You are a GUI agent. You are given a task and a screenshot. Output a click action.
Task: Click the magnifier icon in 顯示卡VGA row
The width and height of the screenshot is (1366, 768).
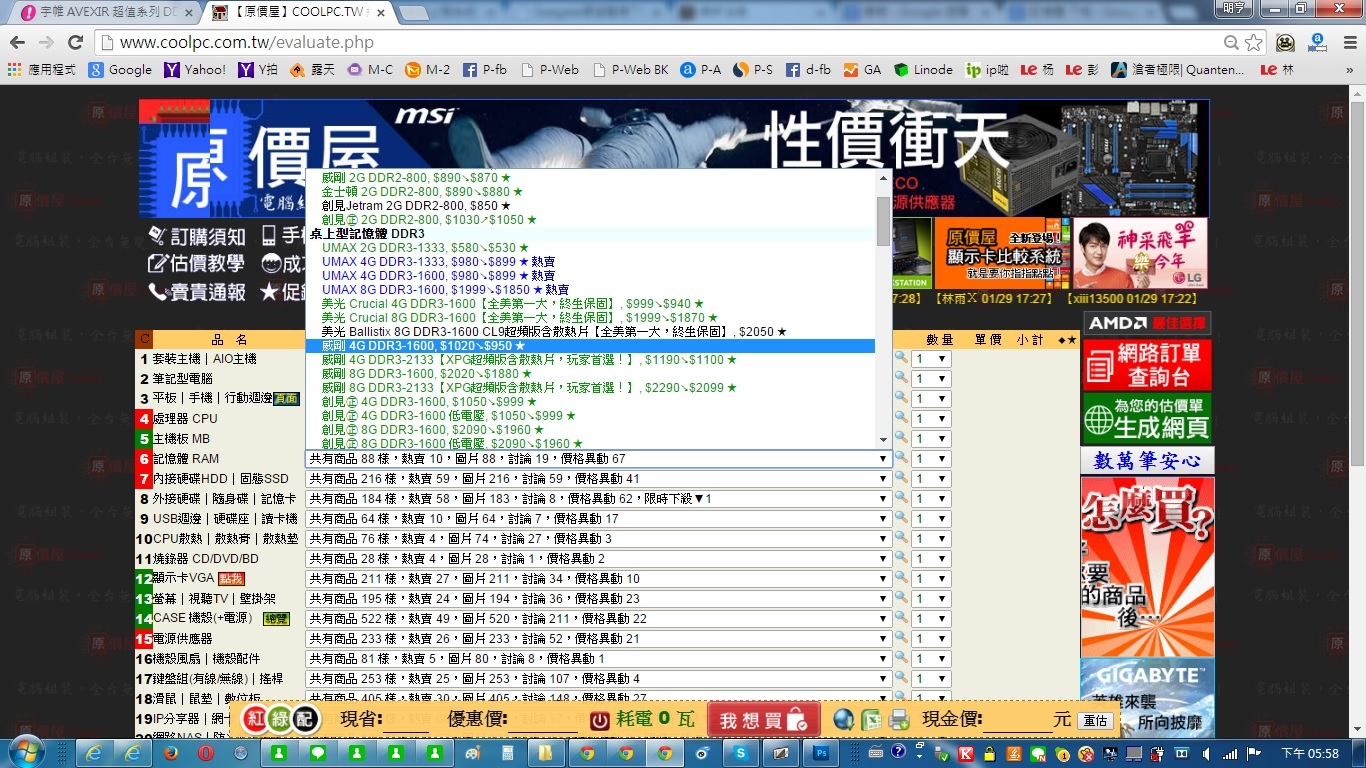pyautogui.click(x=900, y=578)
